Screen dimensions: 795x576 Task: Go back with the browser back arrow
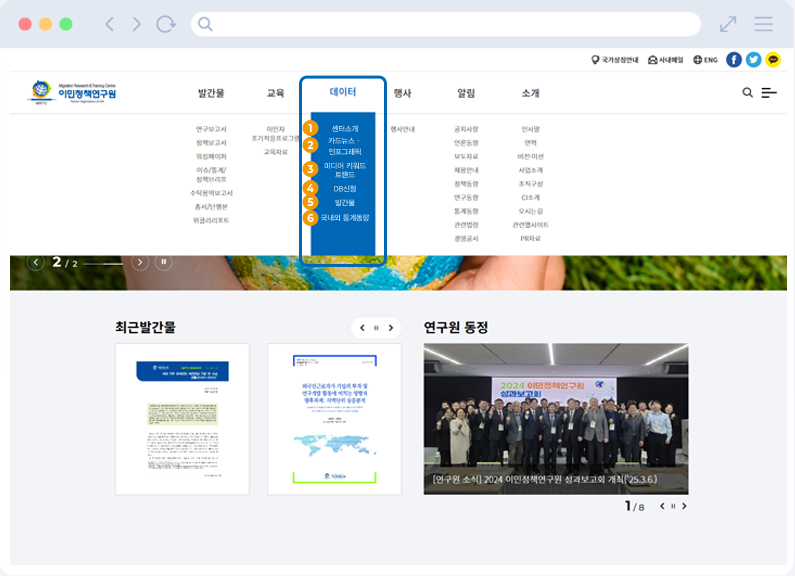click(x=110, y=24)
